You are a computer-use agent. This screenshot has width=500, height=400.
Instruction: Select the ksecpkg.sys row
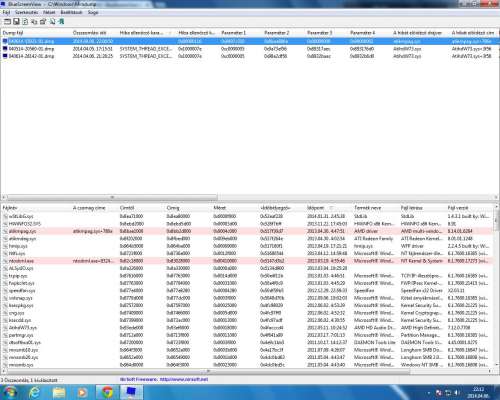tap(247, 305)
